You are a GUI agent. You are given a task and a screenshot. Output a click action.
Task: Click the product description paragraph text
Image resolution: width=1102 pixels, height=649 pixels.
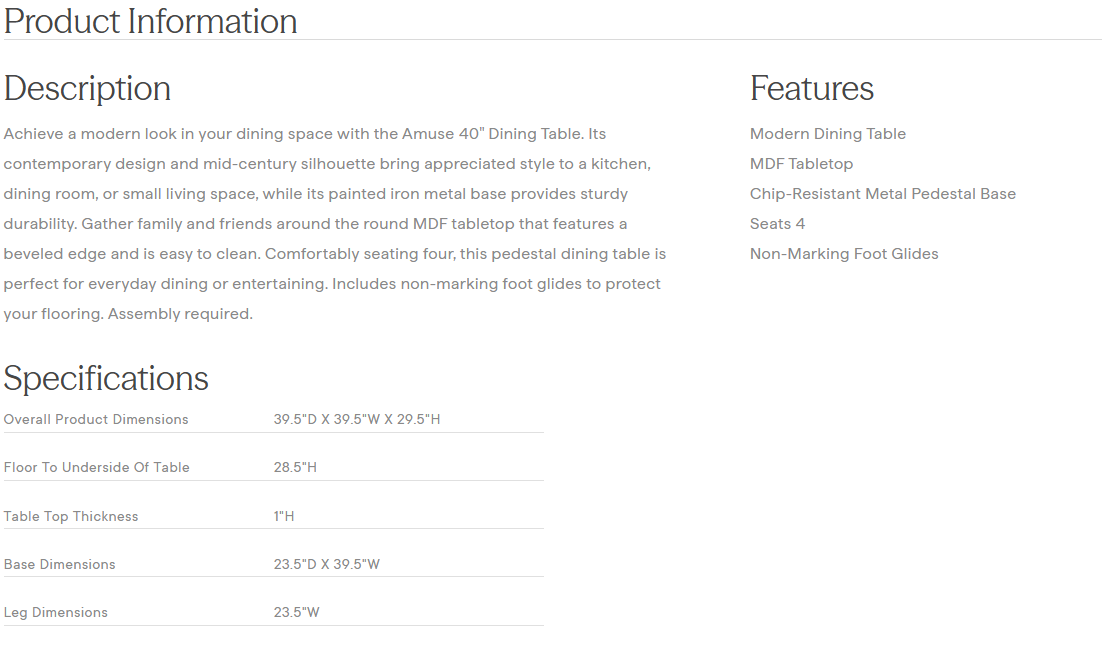tap(332, 224)
